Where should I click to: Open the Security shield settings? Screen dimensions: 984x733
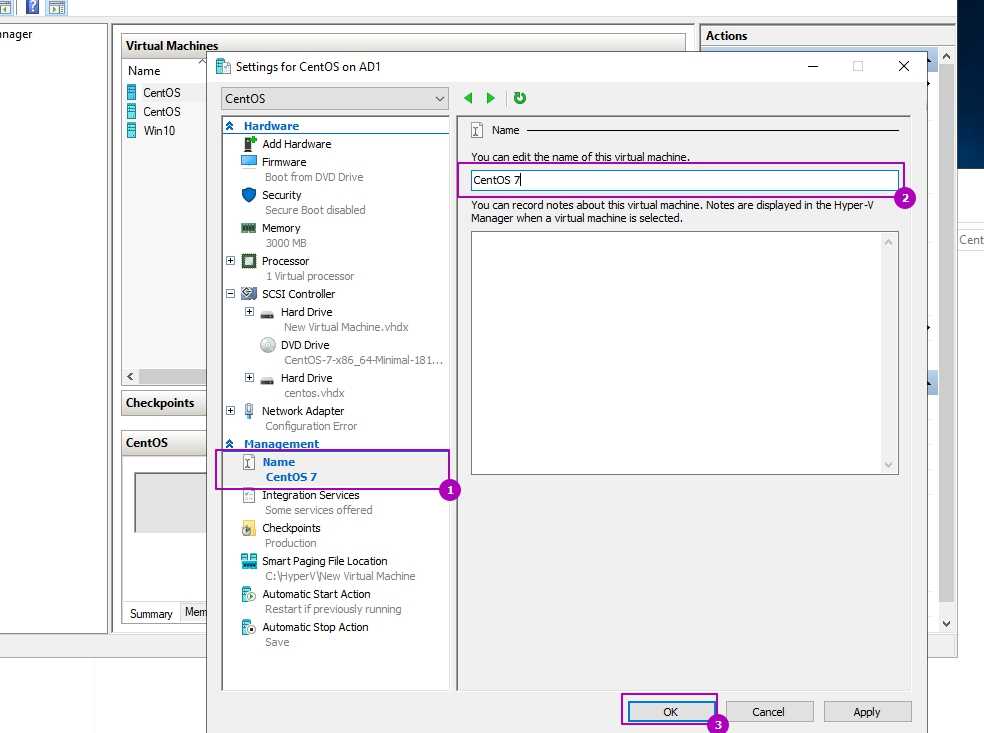click(249, 195)
